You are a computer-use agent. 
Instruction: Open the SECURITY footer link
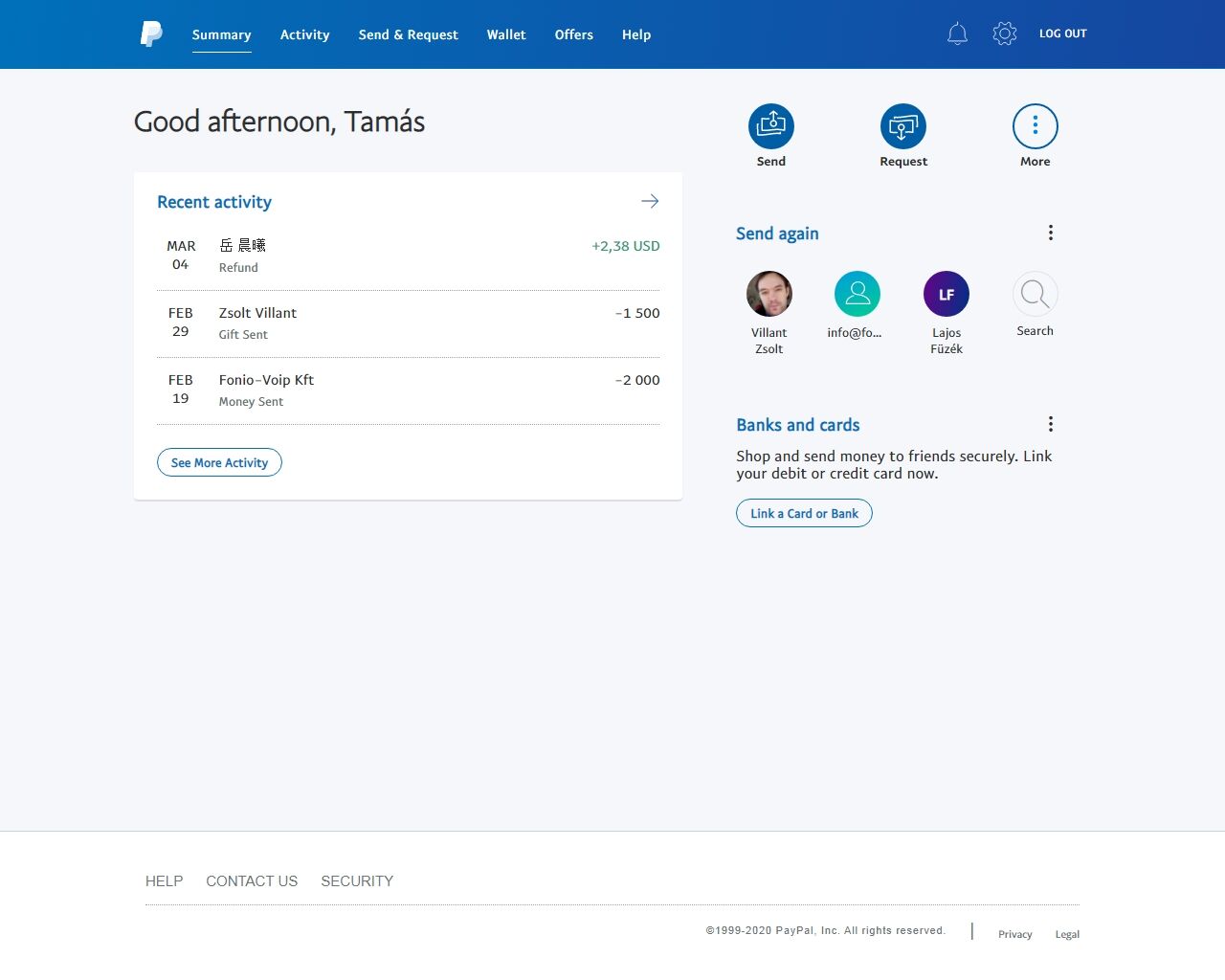[x=357, y=880]
